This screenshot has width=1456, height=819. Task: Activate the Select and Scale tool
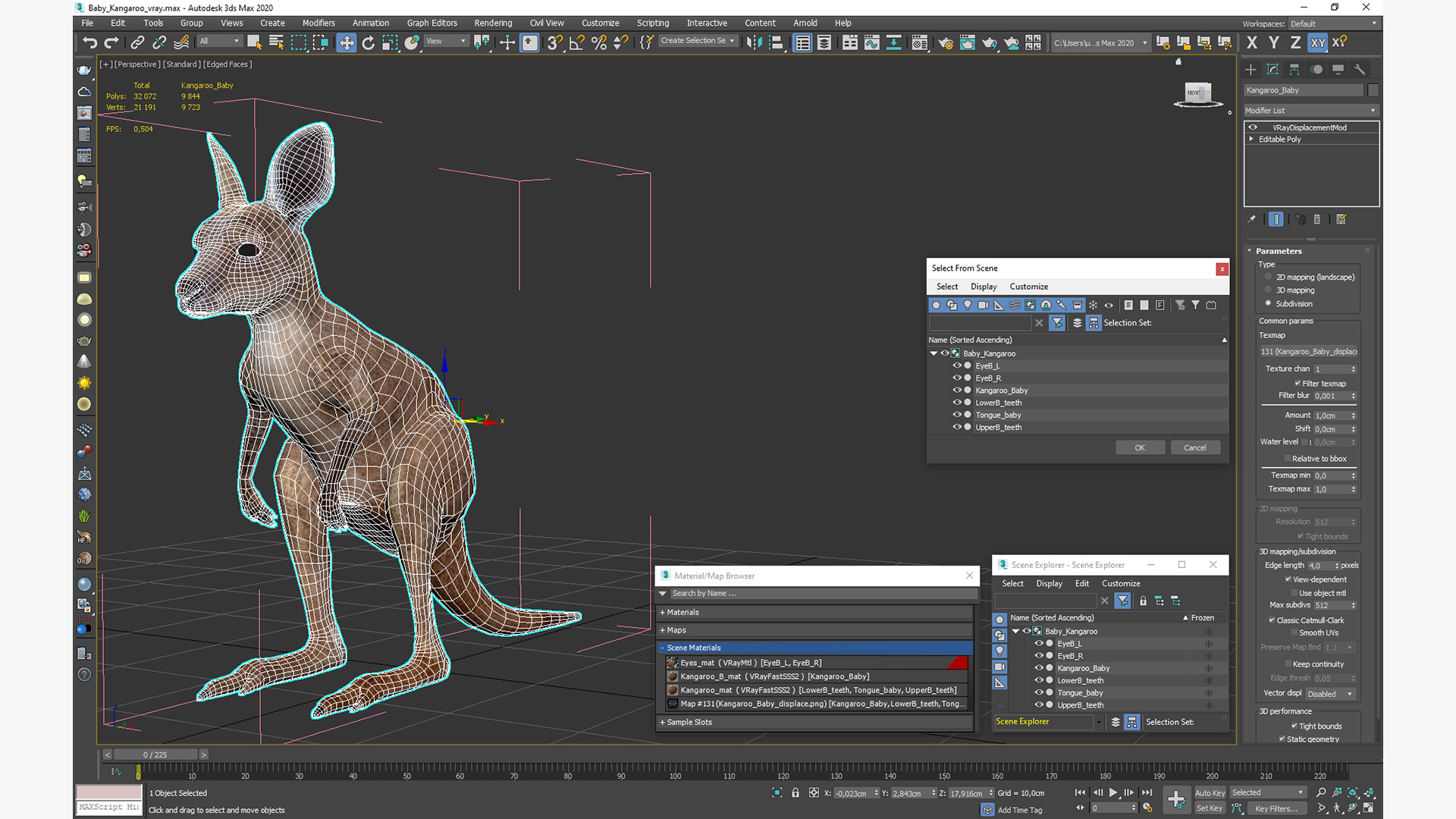click(x=390, y=42)
